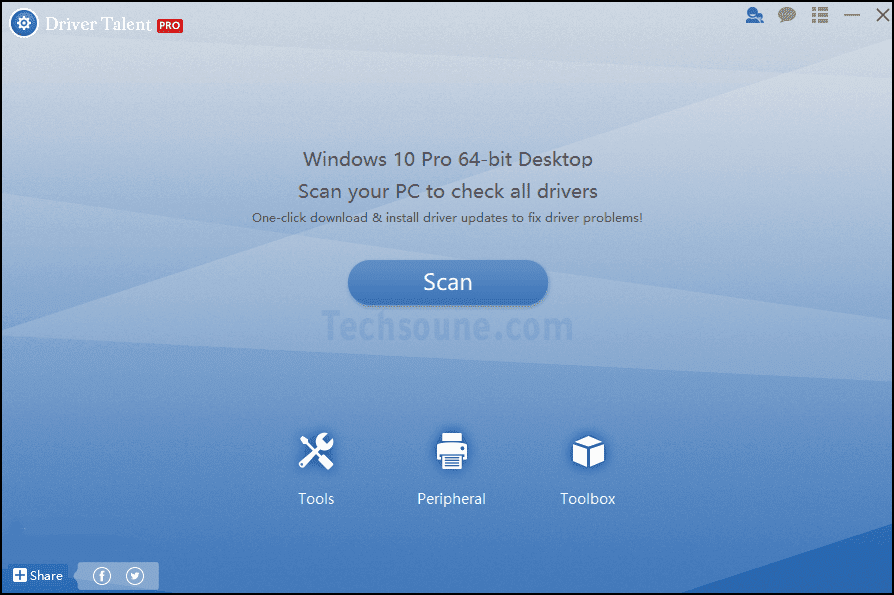Click the red PRO badge
The height and width of the screenshot is (595, 894).
click(x=169, y=26)
